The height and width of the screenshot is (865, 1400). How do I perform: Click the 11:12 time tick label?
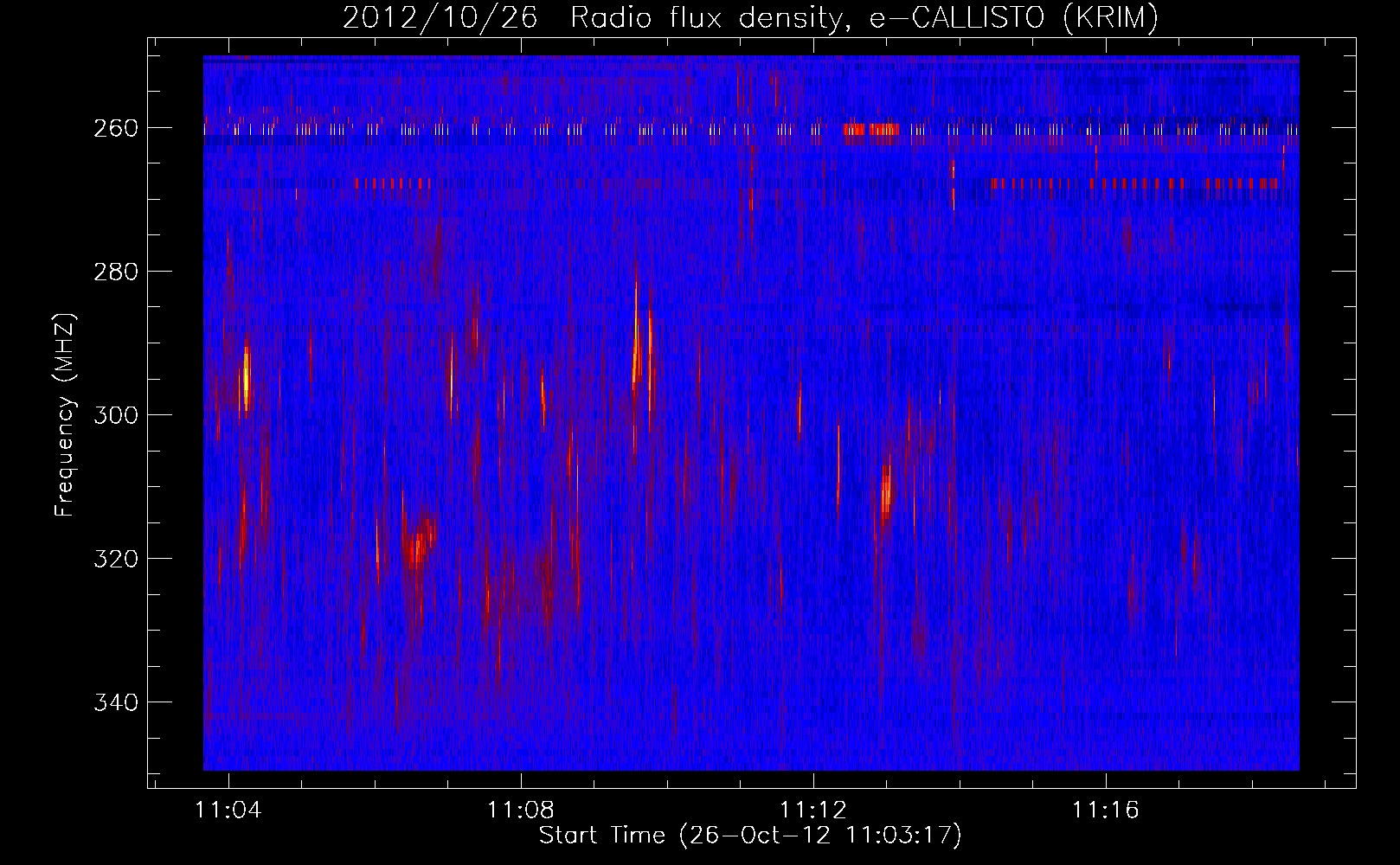[x=813, y=811]
